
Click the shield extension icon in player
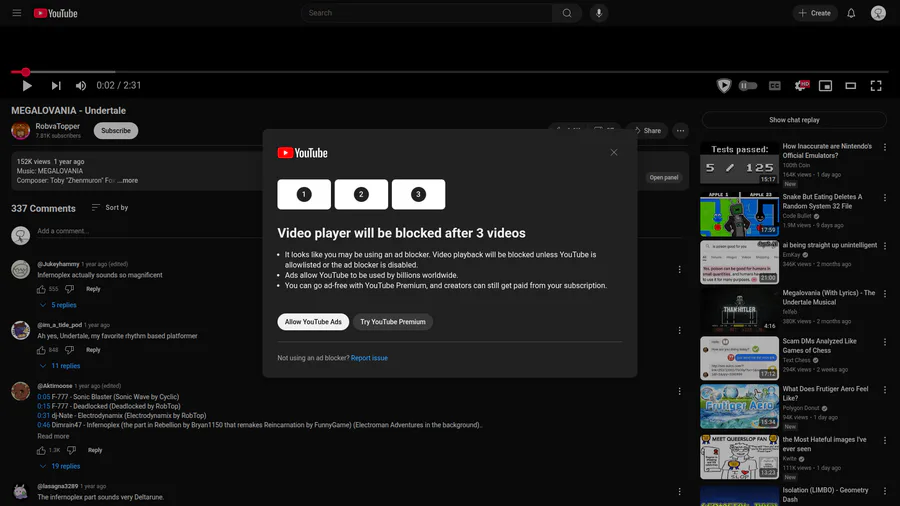click(724, 85)
